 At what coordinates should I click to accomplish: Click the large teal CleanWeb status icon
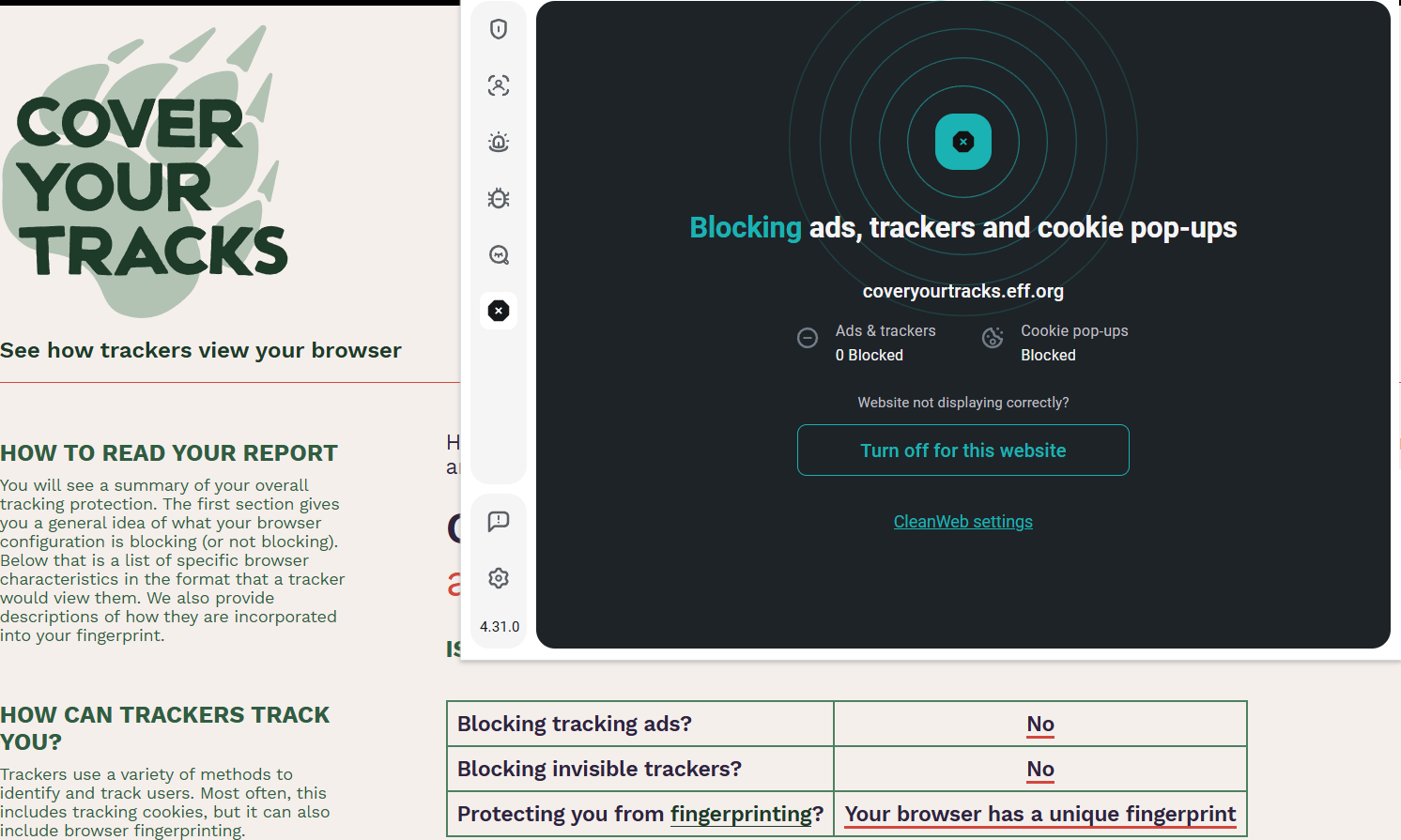click(963, 142)
